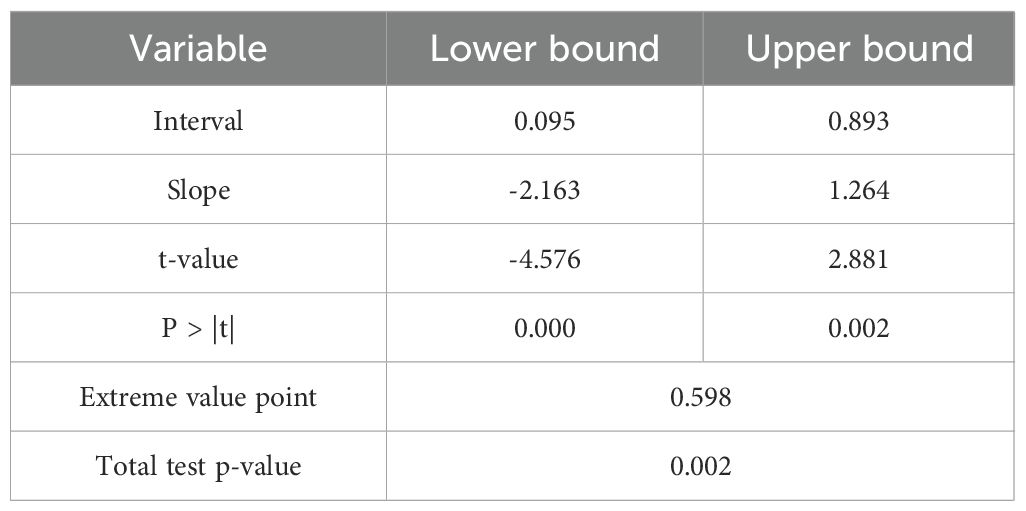This screenshot has height=511, width=1026.
Task: Select the Upper bound column header
Action: click(859, 49)
